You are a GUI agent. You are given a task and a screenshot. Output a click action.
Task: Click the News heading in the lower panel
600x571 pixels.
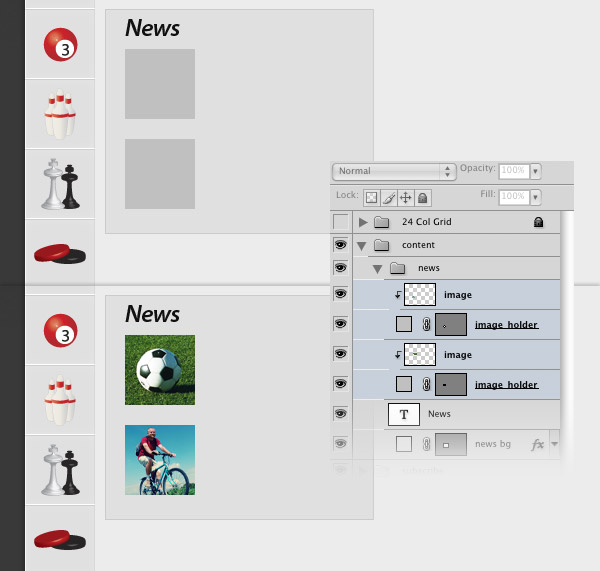(x=152, y=314)
